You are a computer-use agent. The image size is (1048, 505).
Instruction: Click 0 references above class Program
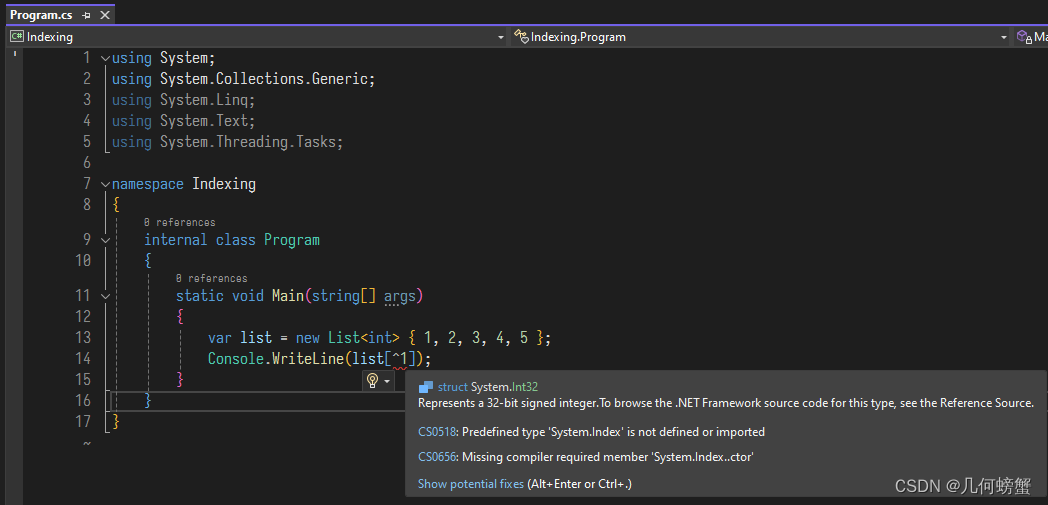coord(180,222)
